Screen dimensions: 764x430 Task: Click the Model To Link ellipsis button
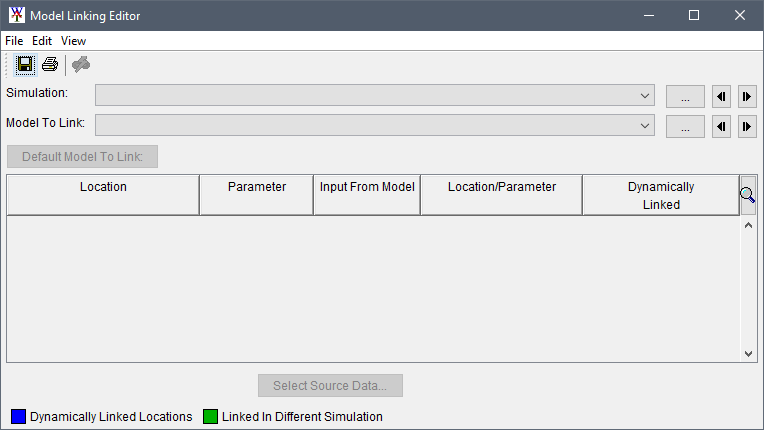click(x=685, y=127)
